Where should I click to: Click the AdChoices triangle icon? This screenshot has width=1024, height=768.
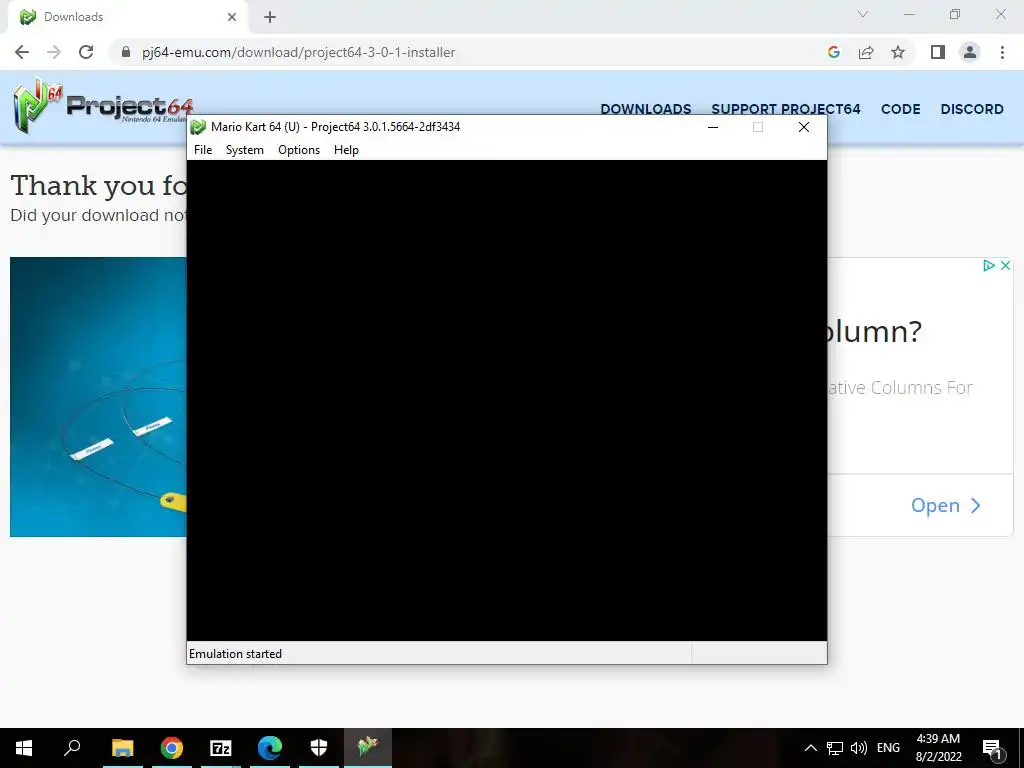[989, 265]
